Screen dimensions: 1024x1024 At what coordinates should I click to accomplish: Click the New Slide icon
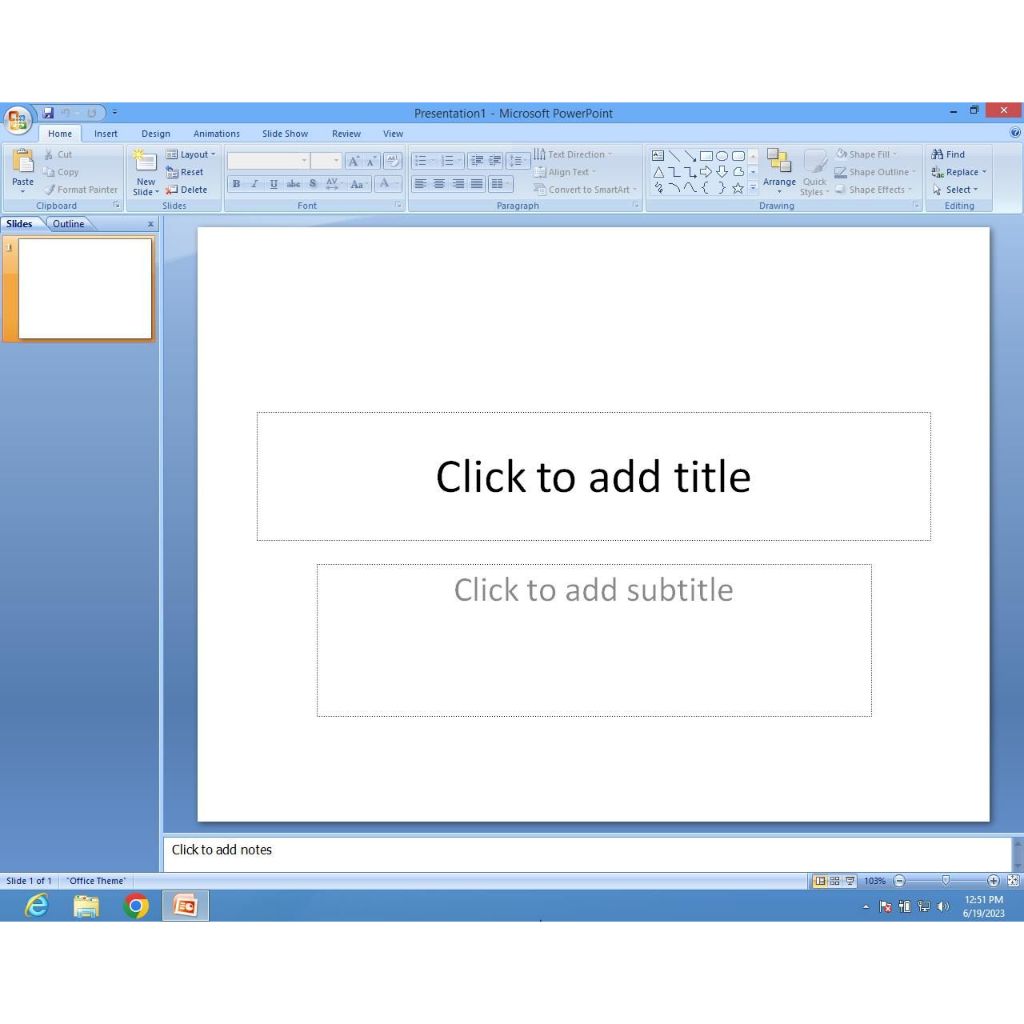point(145,161)
